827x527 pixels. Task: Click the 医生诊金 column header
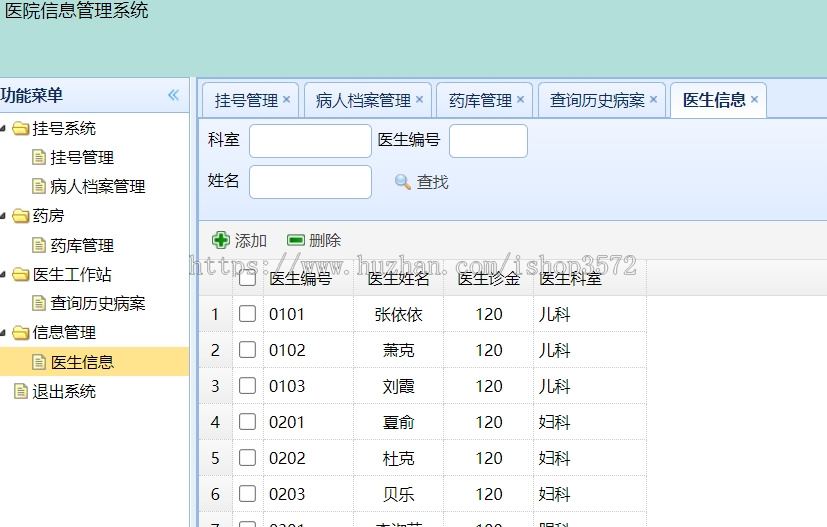coord(488,279)
